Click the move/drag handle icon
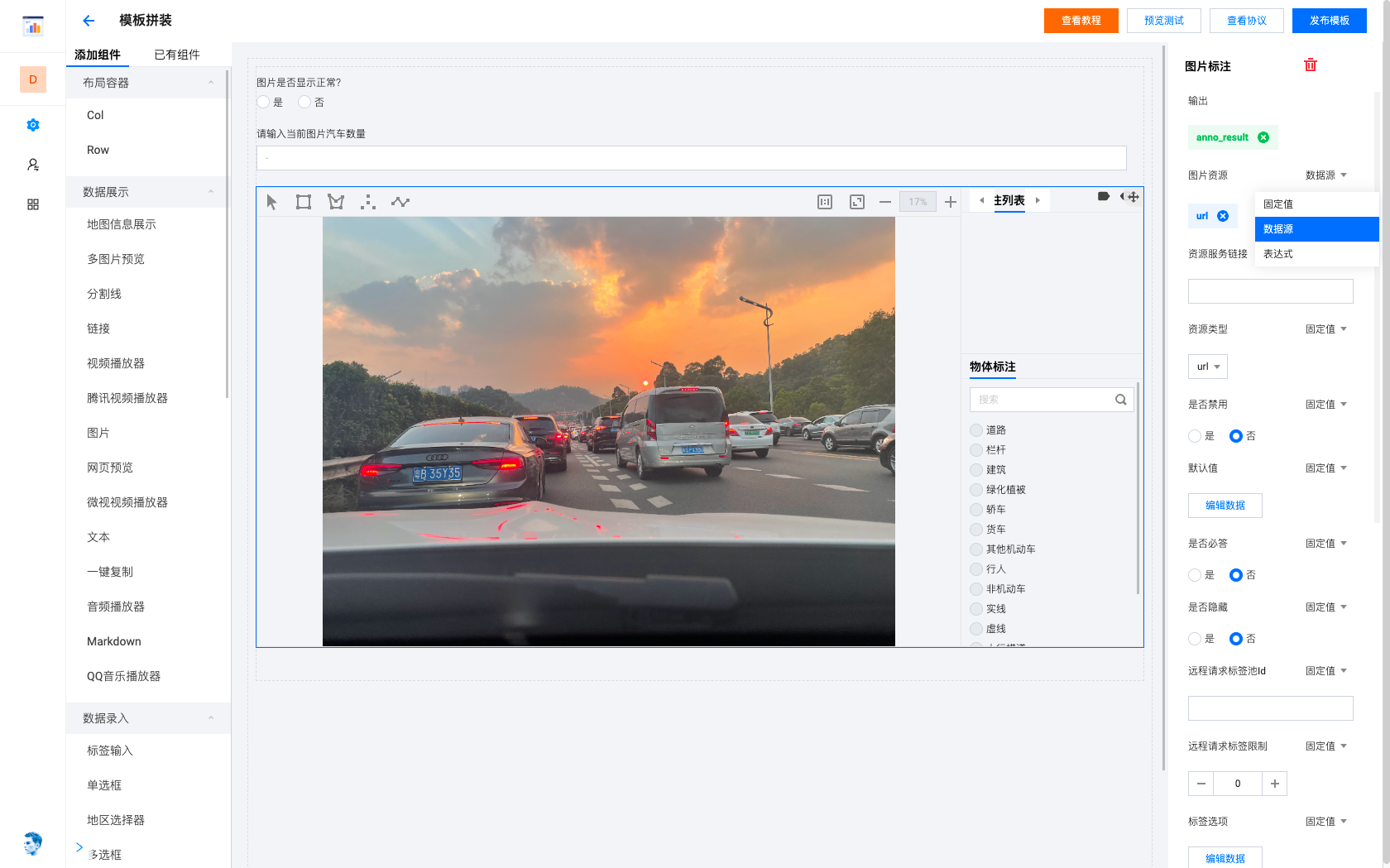Screen dimensions: 1390x868 tap(1134, 196)
